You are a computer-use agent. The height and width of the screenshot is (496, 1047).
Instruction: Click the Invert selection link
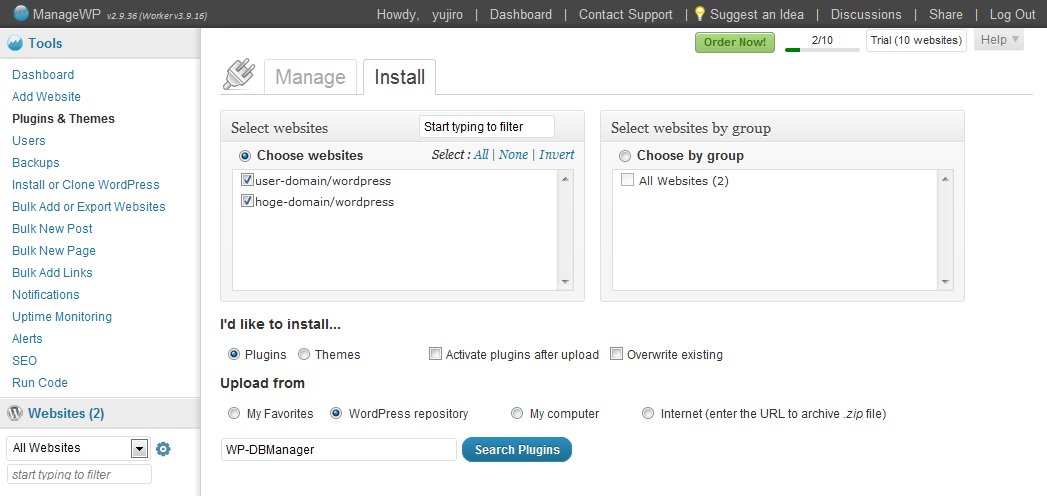(x=557, y=155)
